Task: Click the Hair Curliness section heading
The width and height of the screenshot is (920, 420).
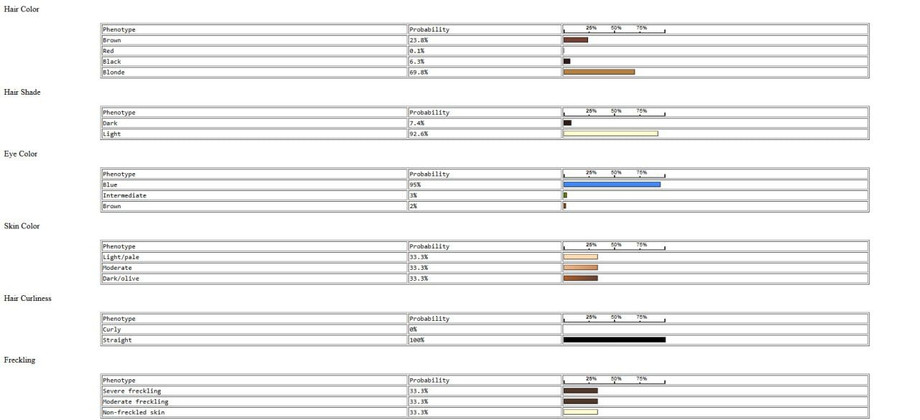Action: (27, 298)
